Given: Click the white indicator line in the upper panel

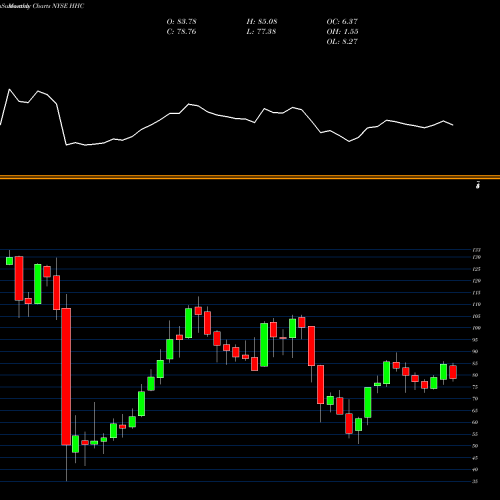Looking at the screenshot, I should pyautogui.click(x=227, y=117).
